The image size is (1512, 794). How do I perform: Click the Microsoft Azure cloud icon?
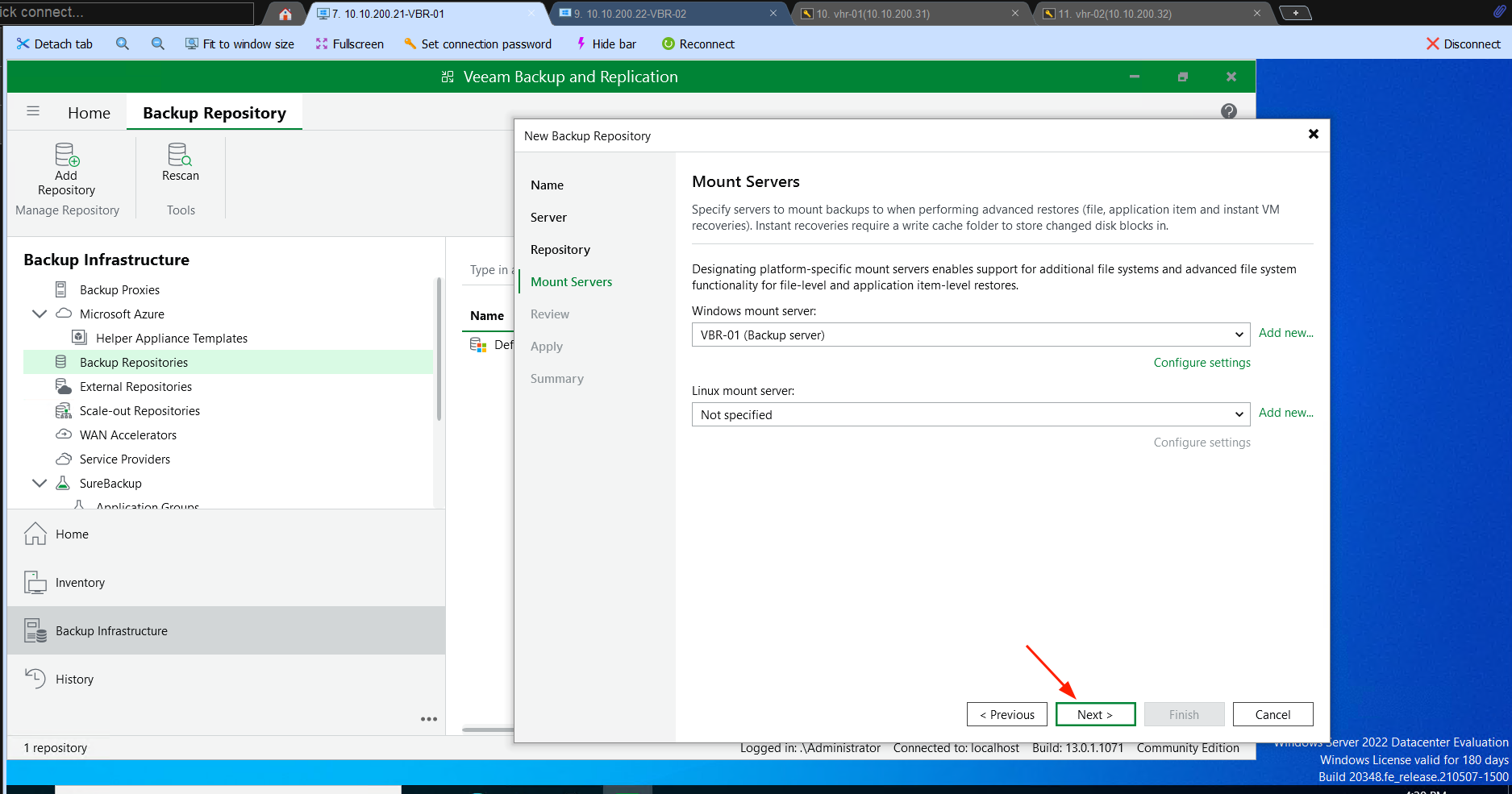pyautogui.click(x=63, y=314)
